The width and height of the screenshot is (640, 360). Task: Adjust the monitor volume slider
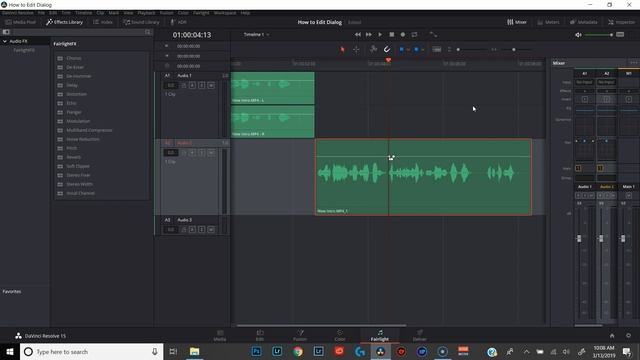(599, 35)
